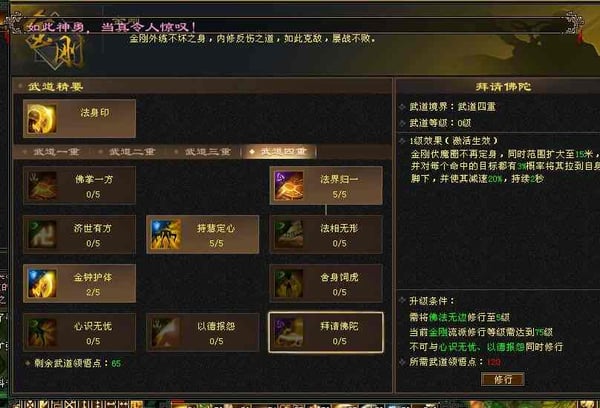This screenshot has height=408, width=600.
Task: Select the 法相无形 skill icon
Action: point(289,234)
